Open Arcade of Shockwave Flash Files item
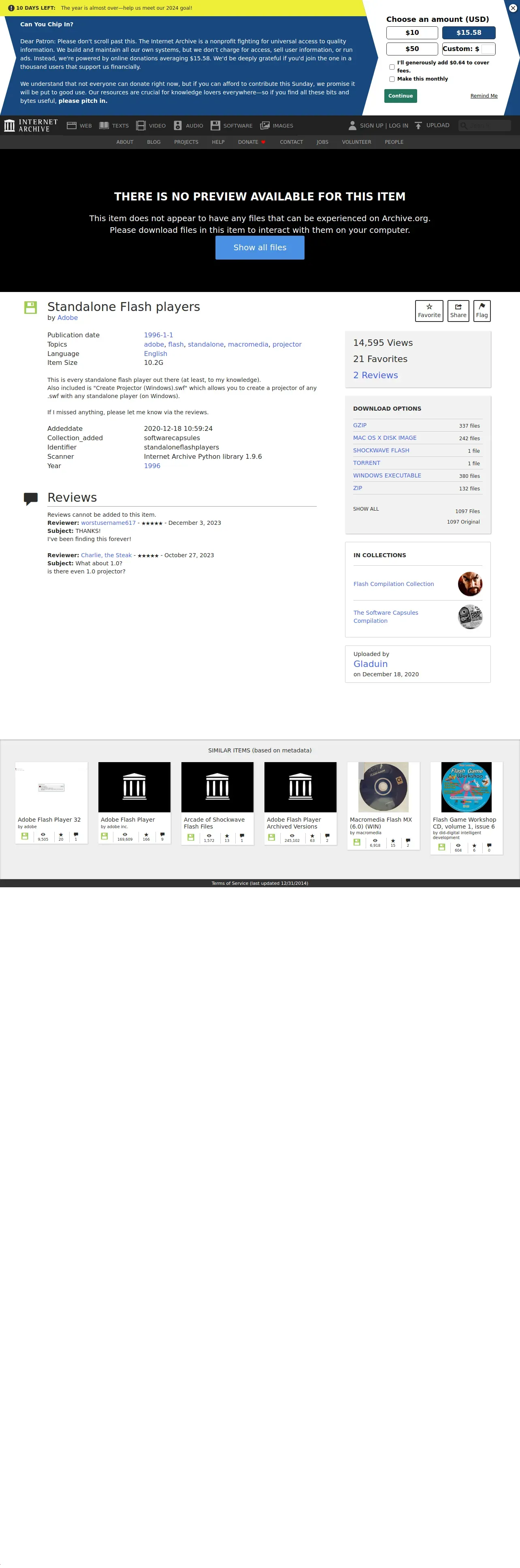This screenshot has height=1568, width=520. click(217, 803)
